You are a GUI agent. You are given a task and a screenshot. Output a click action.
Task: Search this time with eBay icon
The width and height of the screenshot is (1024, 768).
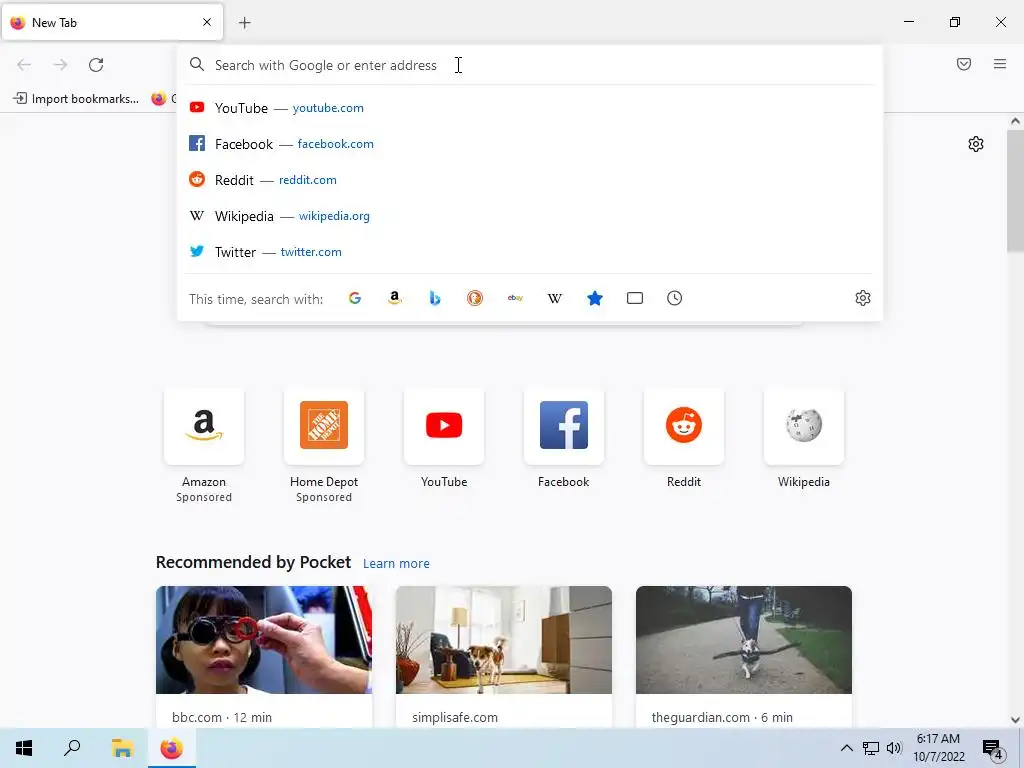[x=515, y=298]
